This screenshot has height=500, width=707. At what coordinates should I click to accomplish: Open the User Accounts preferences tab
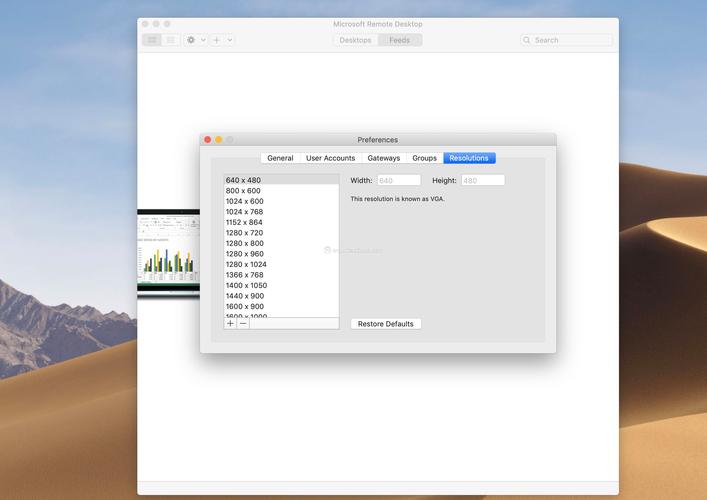point(331,158)
